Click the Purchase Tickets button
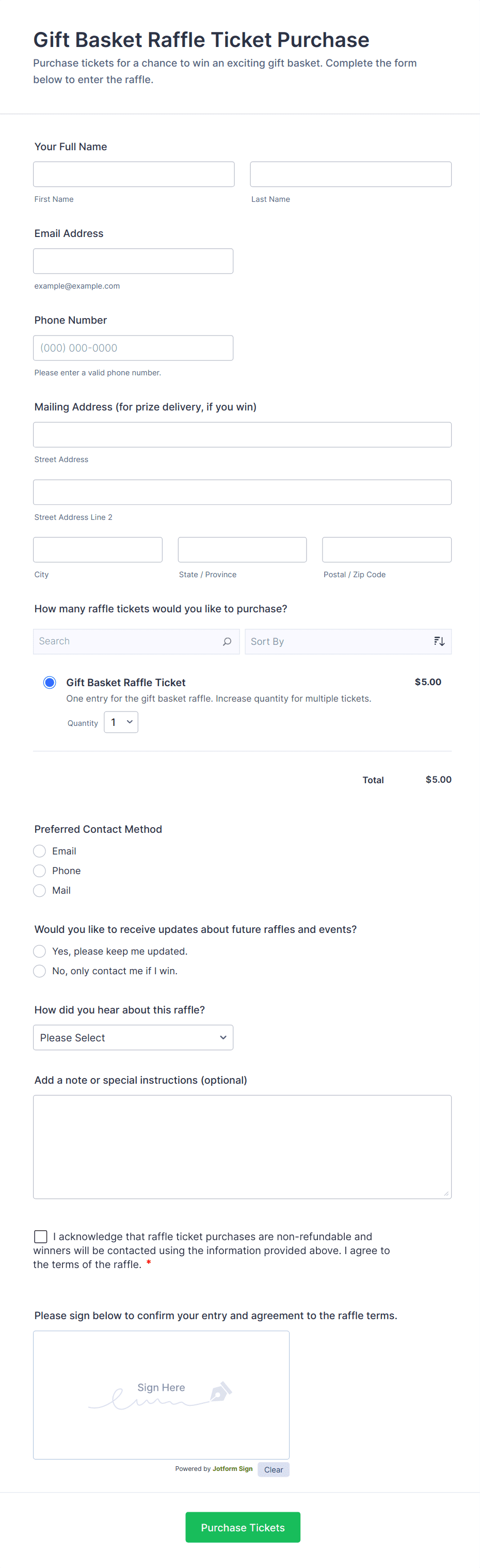480x1568 pixels. pos(243,1527)
